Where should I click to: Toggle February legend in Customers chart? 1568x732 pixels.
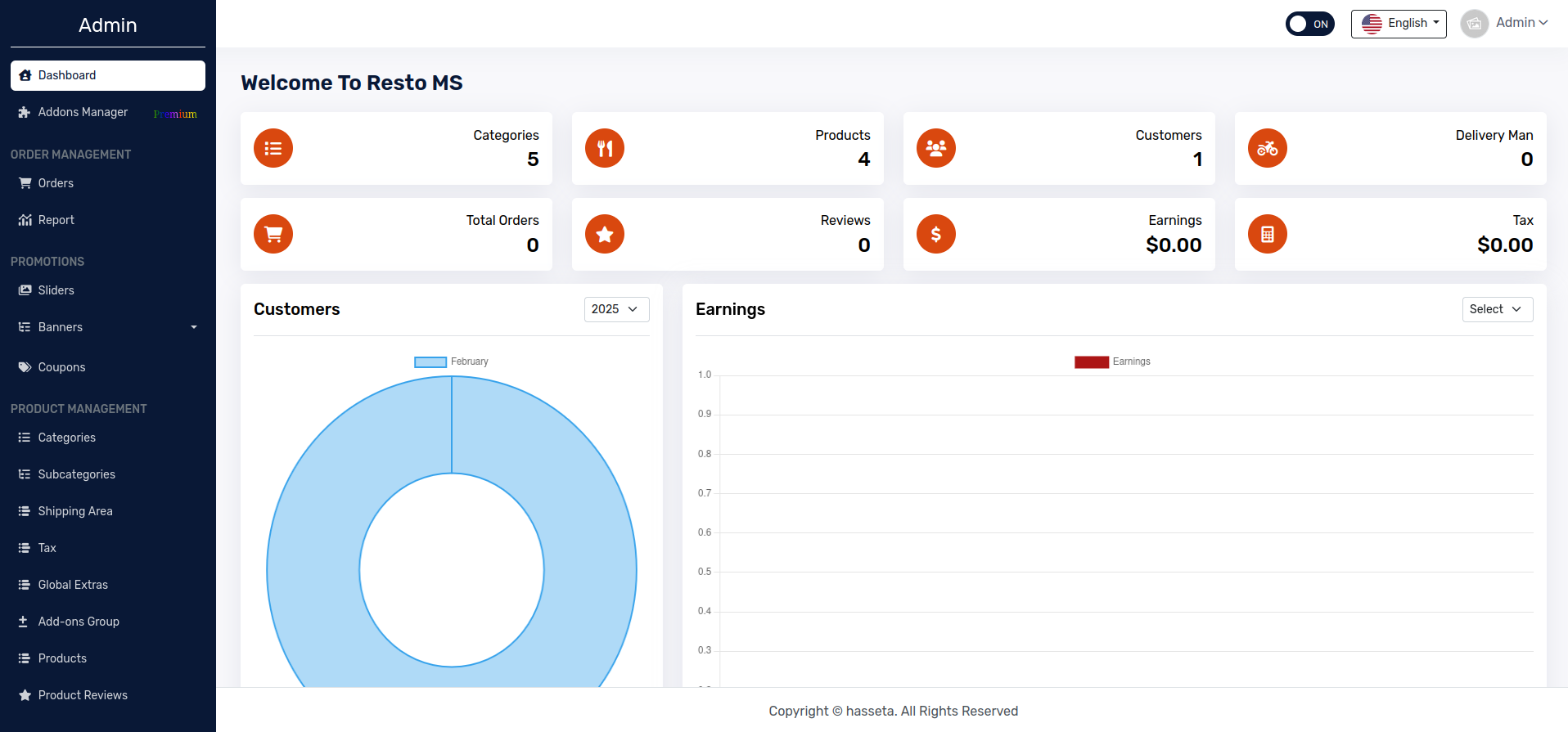(x=452, y=362)
